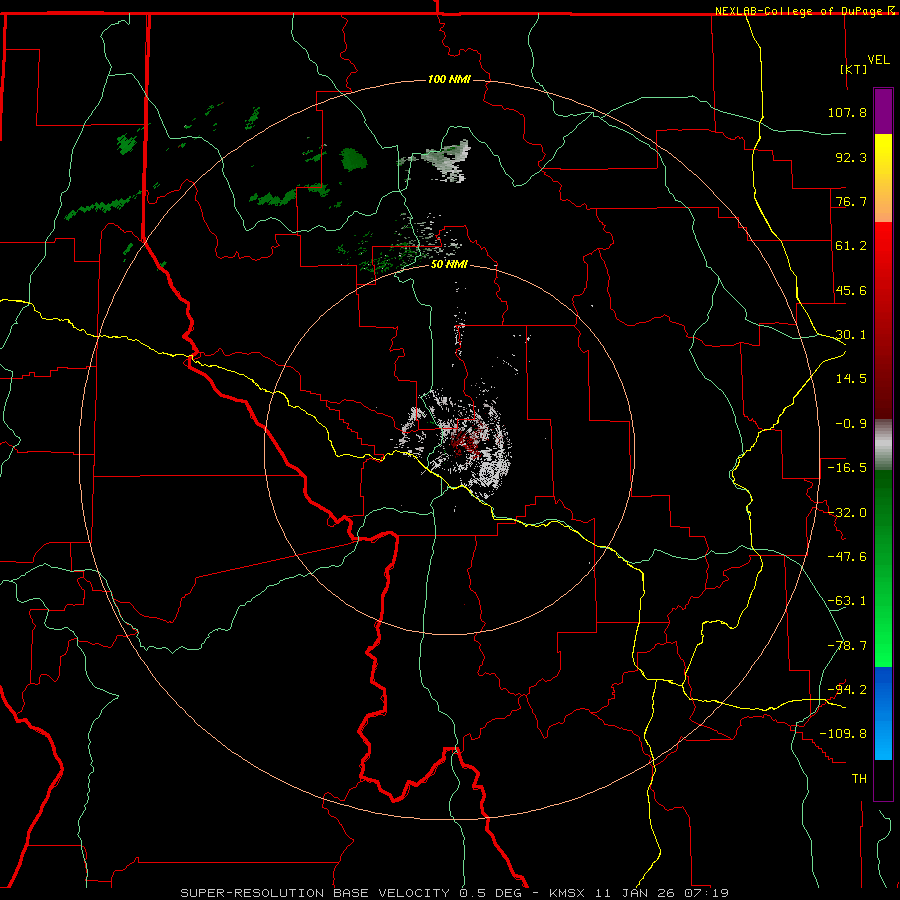Select the 107.8 scale value

pyautogui.click(x=847, y=112)
